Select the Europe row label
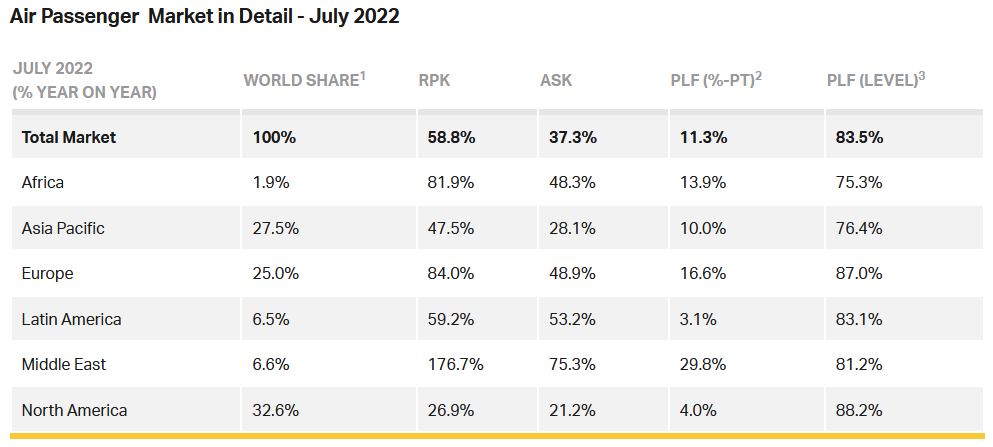This screenshot has height=447, width=993. [47, 273]
